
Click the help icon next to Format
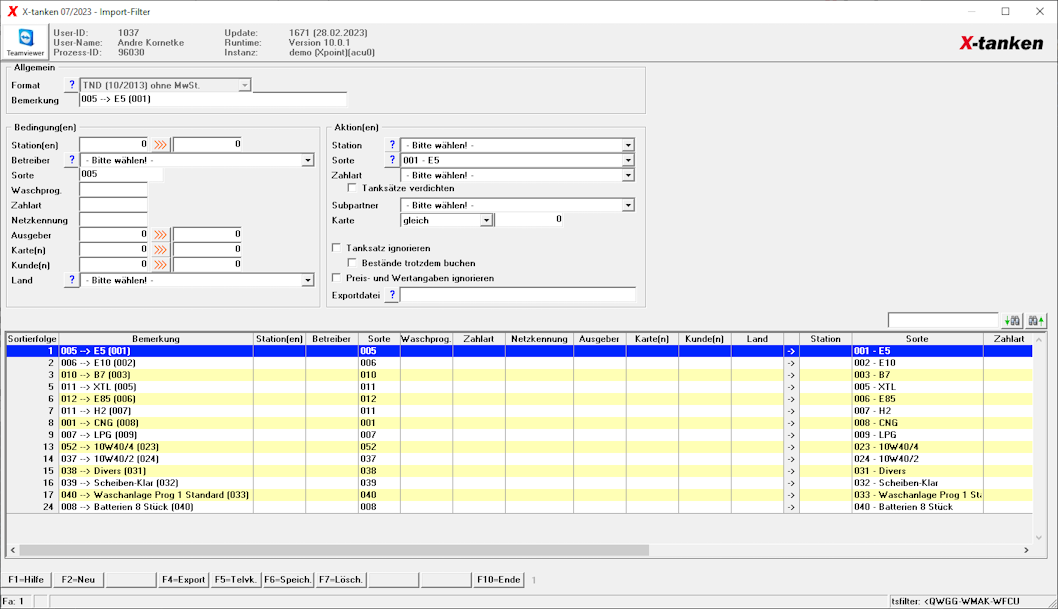(72, 85)
